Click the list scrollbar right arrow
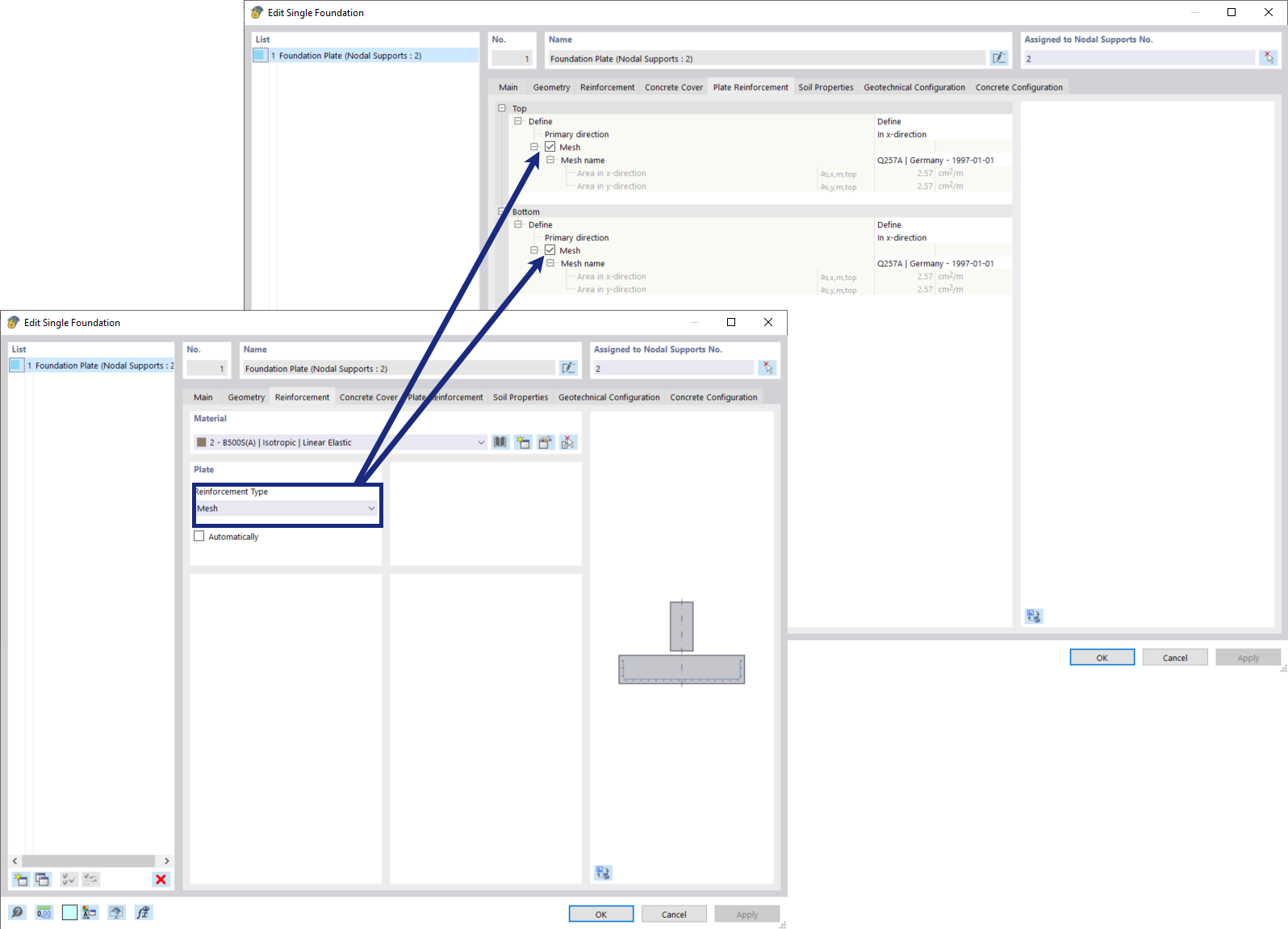Screen dimensions: 1288x929 tap(166, 860)
